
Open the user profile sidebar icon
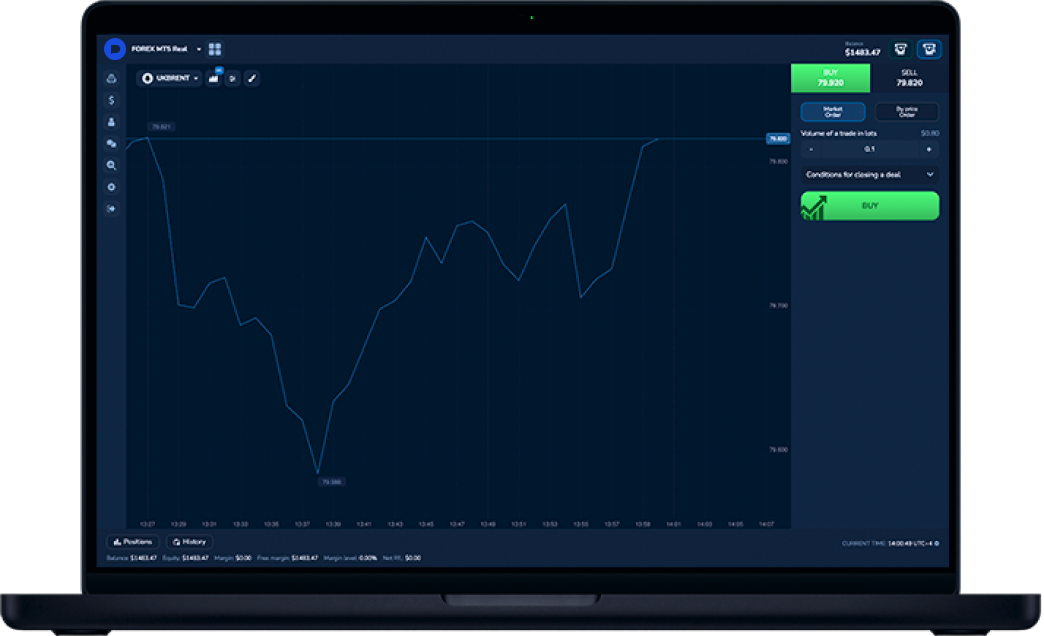pyautogui.click(x=111, y=122)
